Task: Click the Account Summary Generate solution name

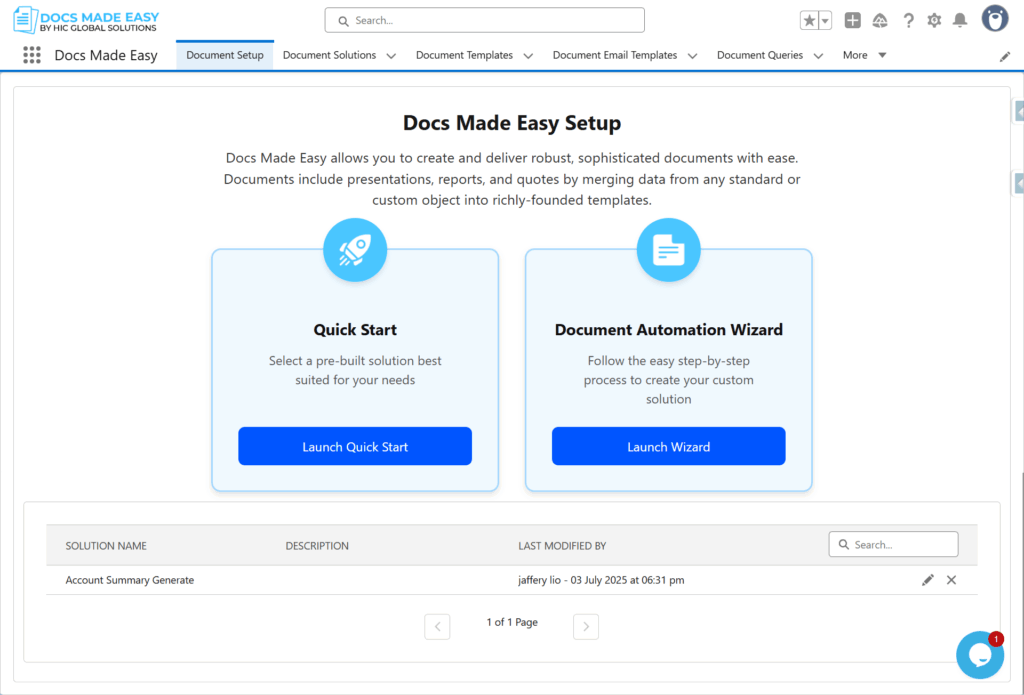Action: pos(129,580)
